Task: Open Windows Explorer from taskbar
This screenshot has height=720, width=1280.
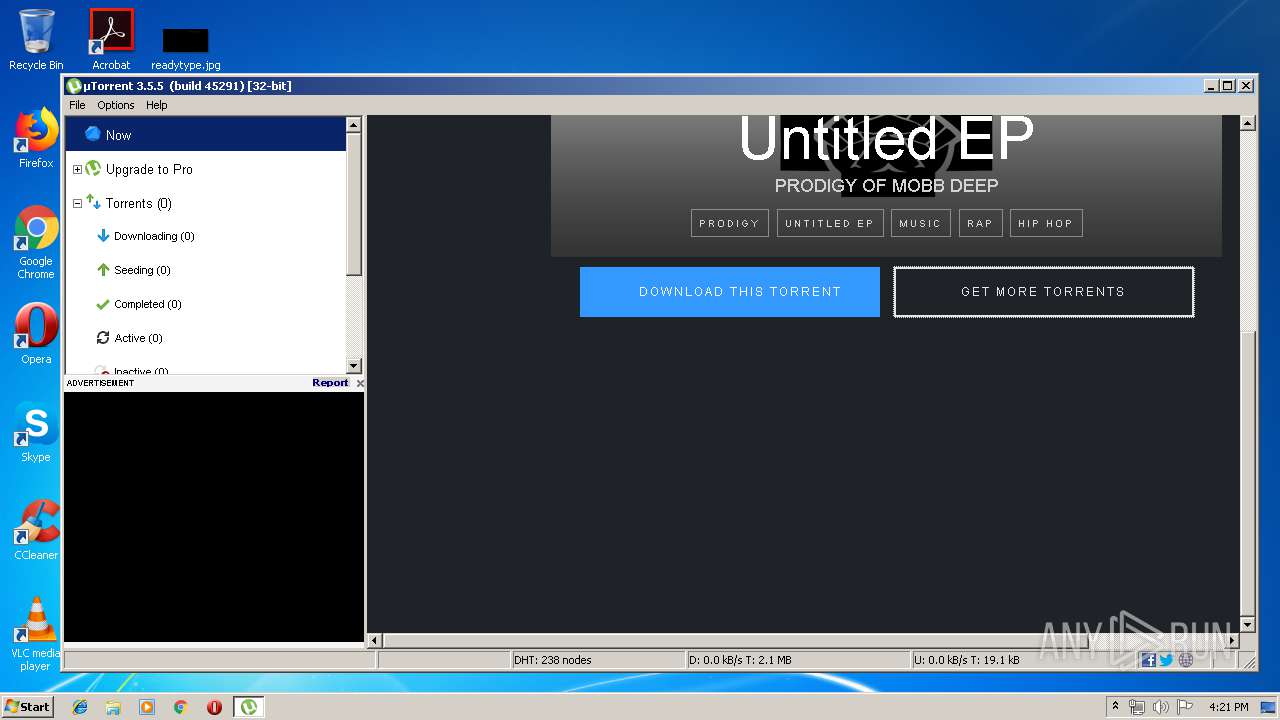Action: point(113,707)
